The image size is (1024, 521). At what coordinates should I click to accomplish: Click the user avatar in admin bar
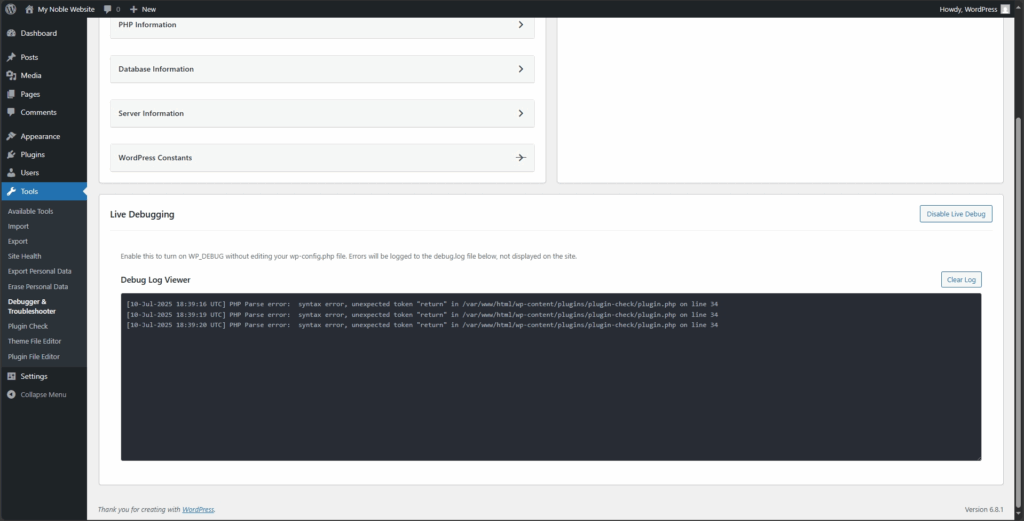(x=1005, y=9)
